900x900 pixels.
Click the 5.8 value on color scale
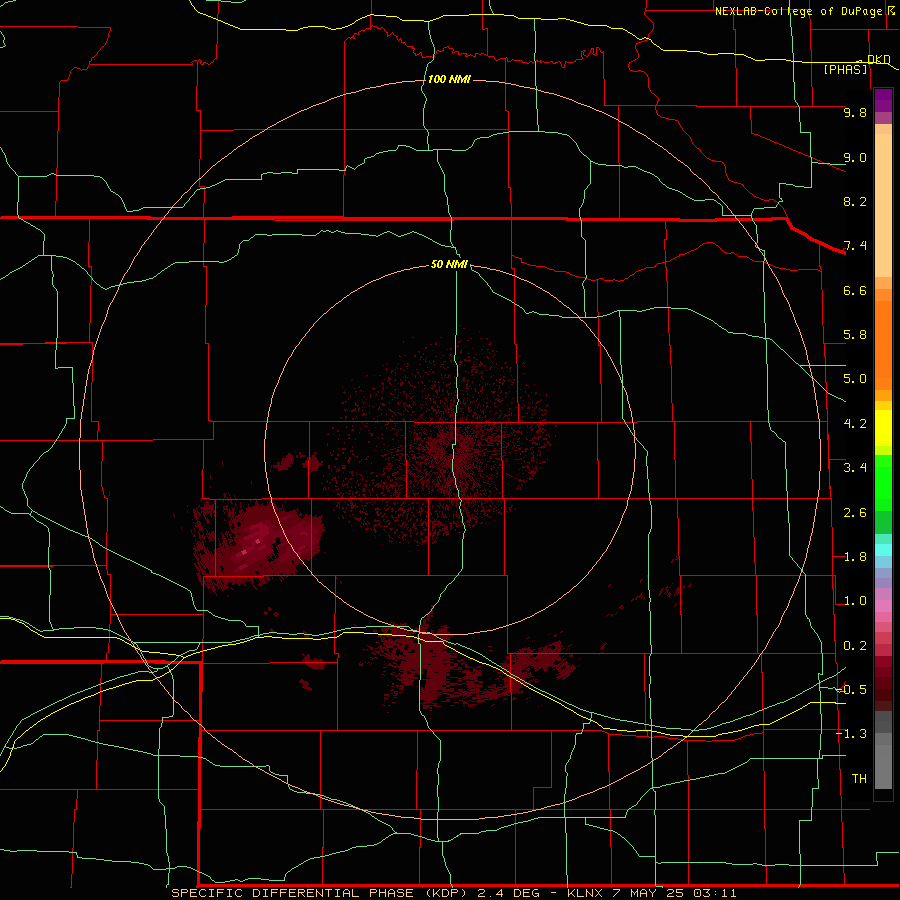855,335
